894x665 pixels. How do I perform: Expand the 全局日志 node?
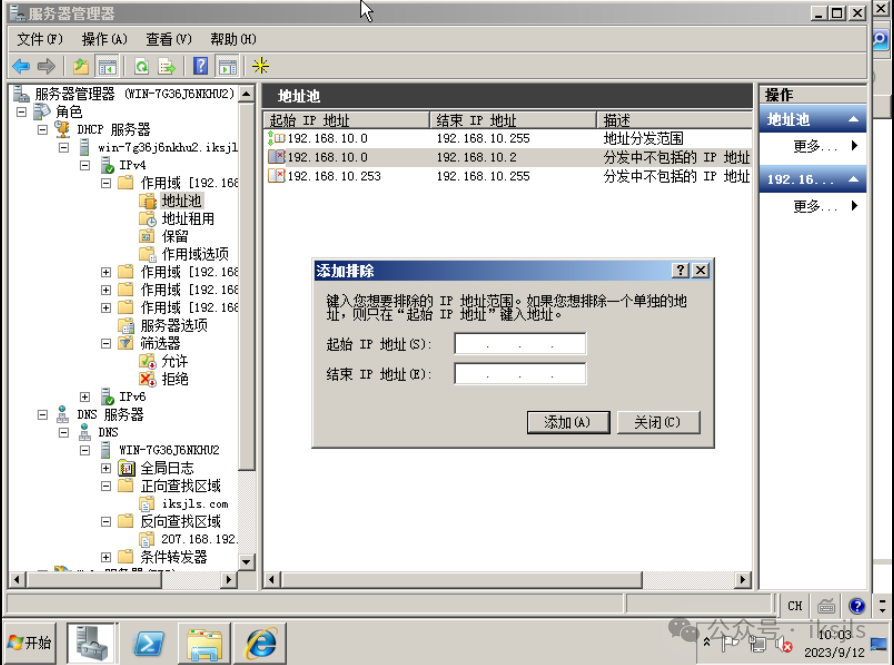click(x=106, y=468)
